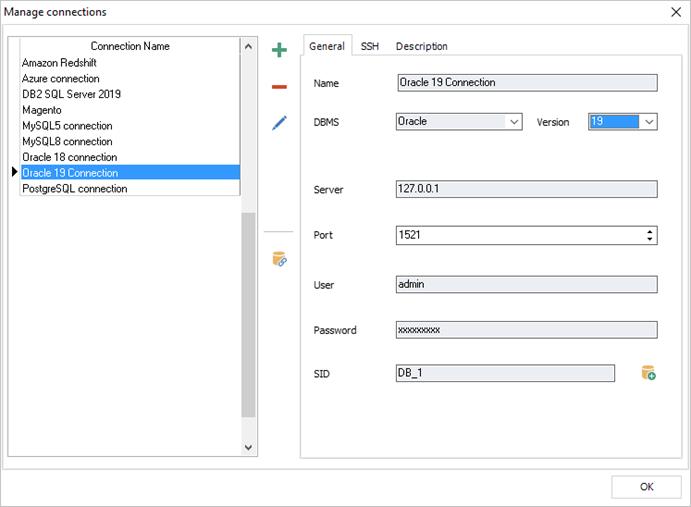The image size is (691, 507).
Task: Open the Description tab
Action: [x=421, y=46]
